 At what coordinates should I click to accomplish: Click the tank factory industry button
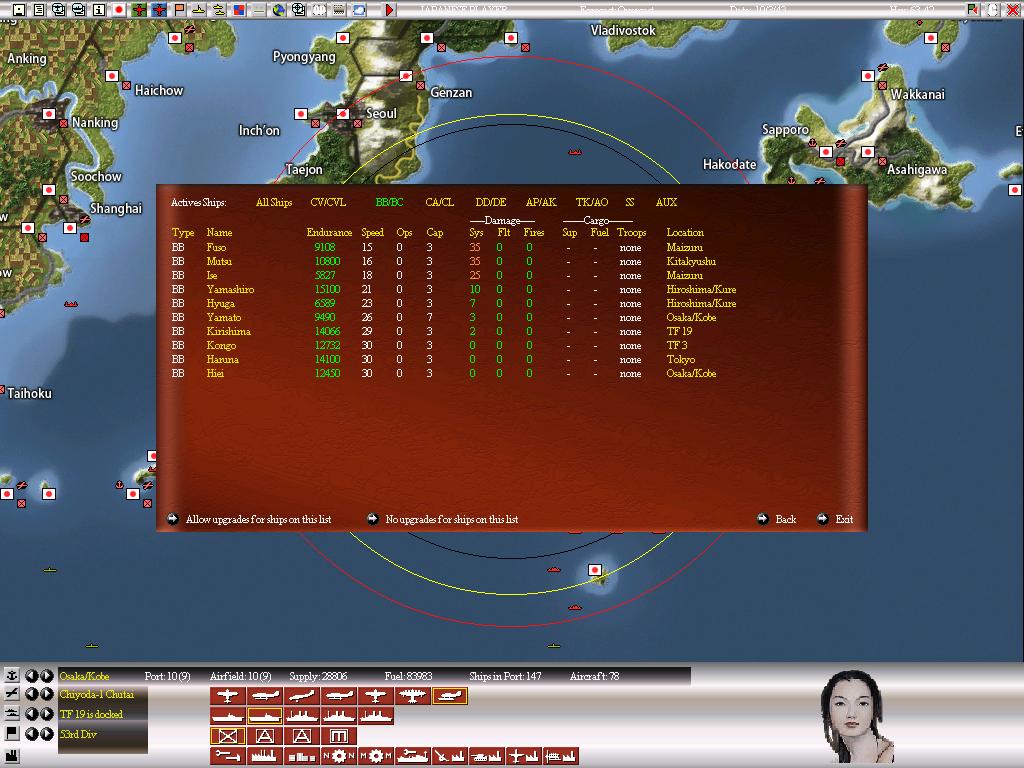[x=487, y=756]
